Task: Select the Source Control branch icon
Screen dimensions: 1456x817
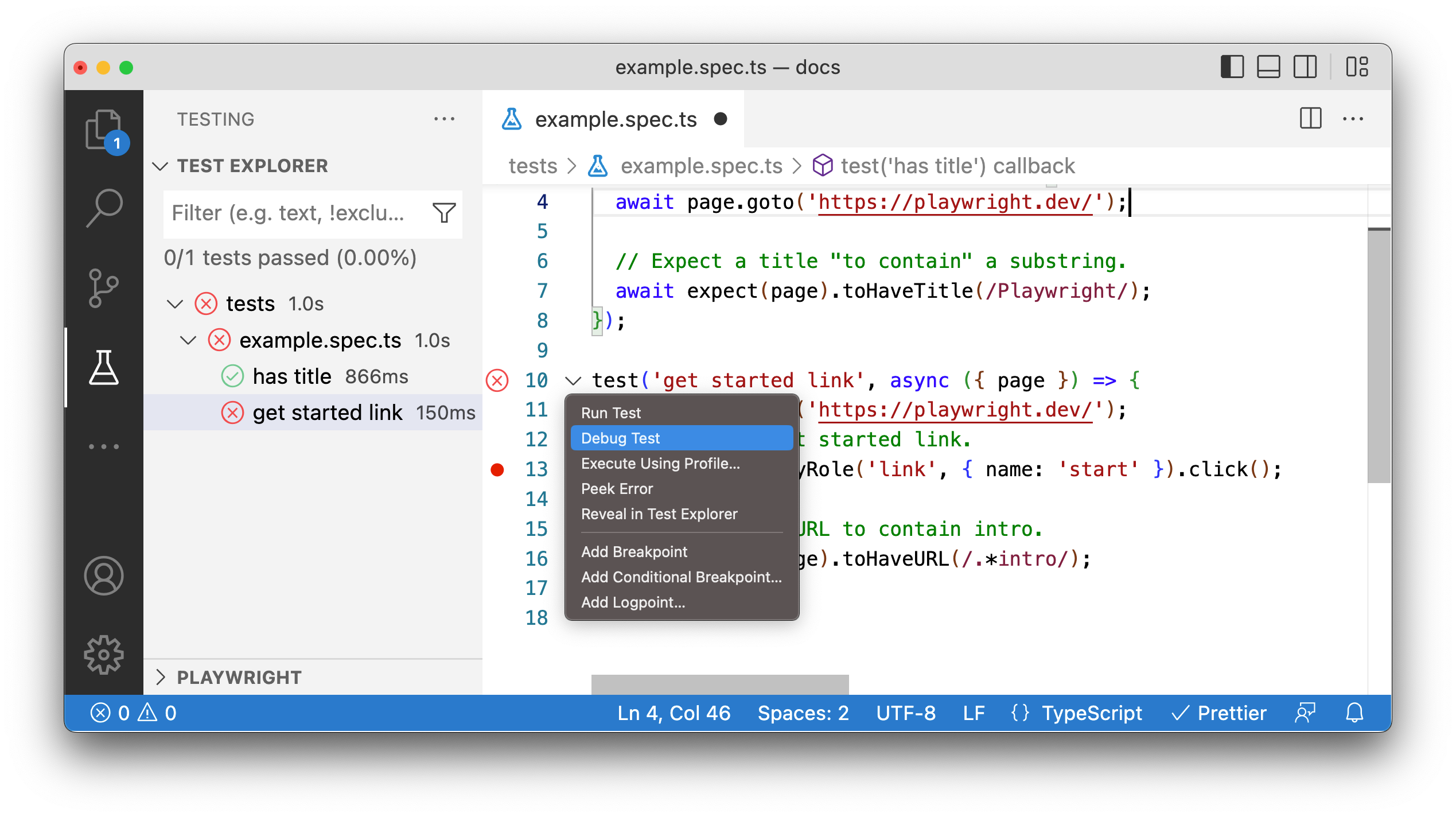Action: click(x=104, y=289)
